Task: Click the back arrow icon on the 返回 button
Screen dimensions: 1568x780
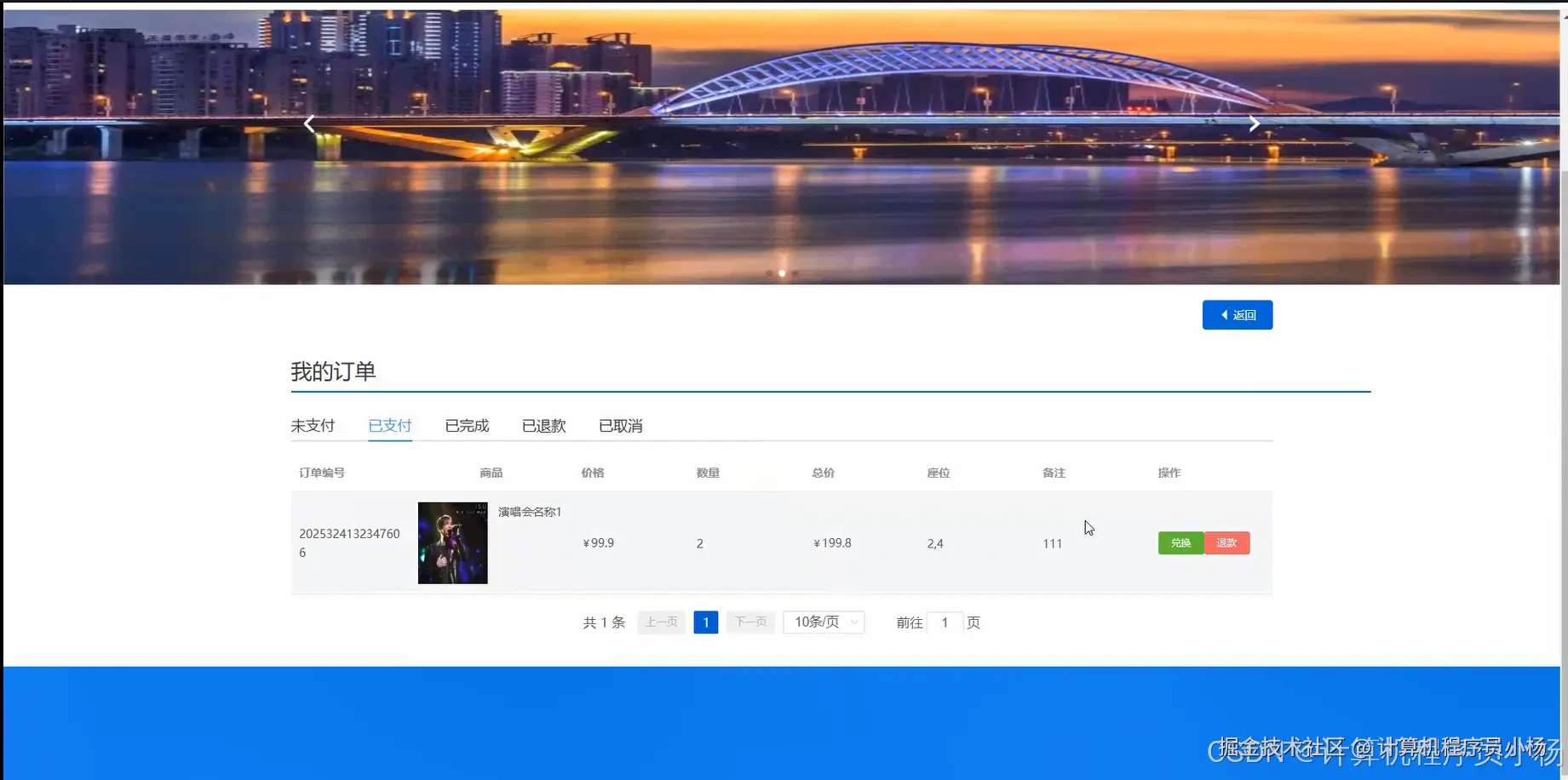Action: coord(1225,314)
